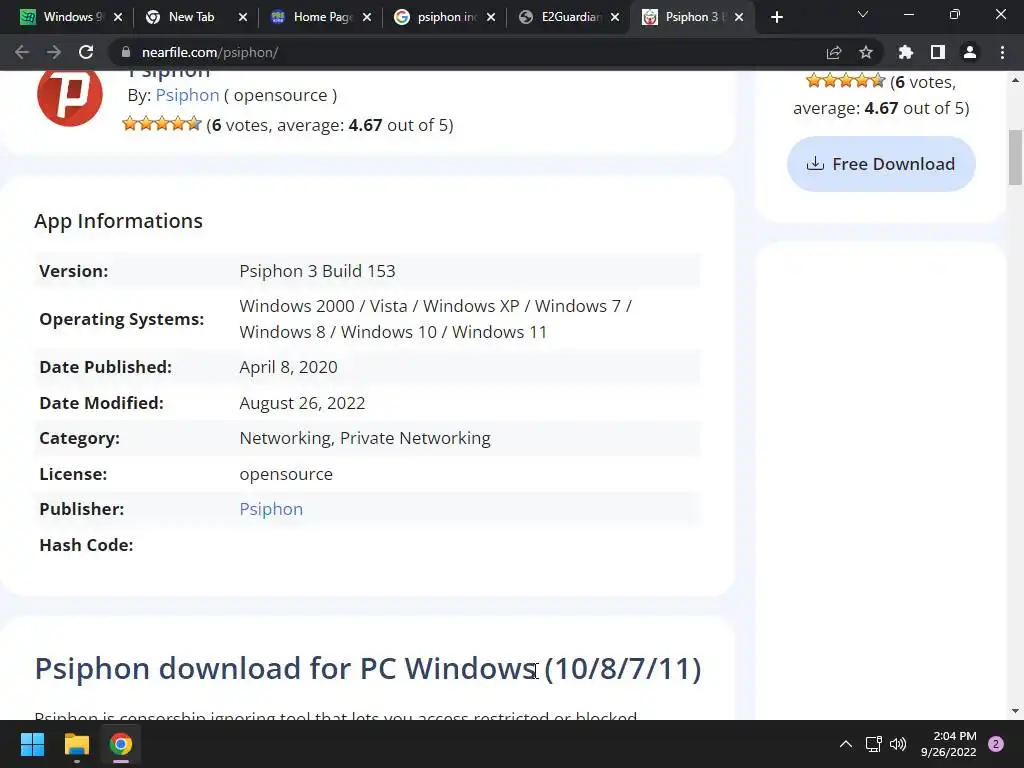
Task: Click the date April 8, 2020
Action: [x=289, y=367]
